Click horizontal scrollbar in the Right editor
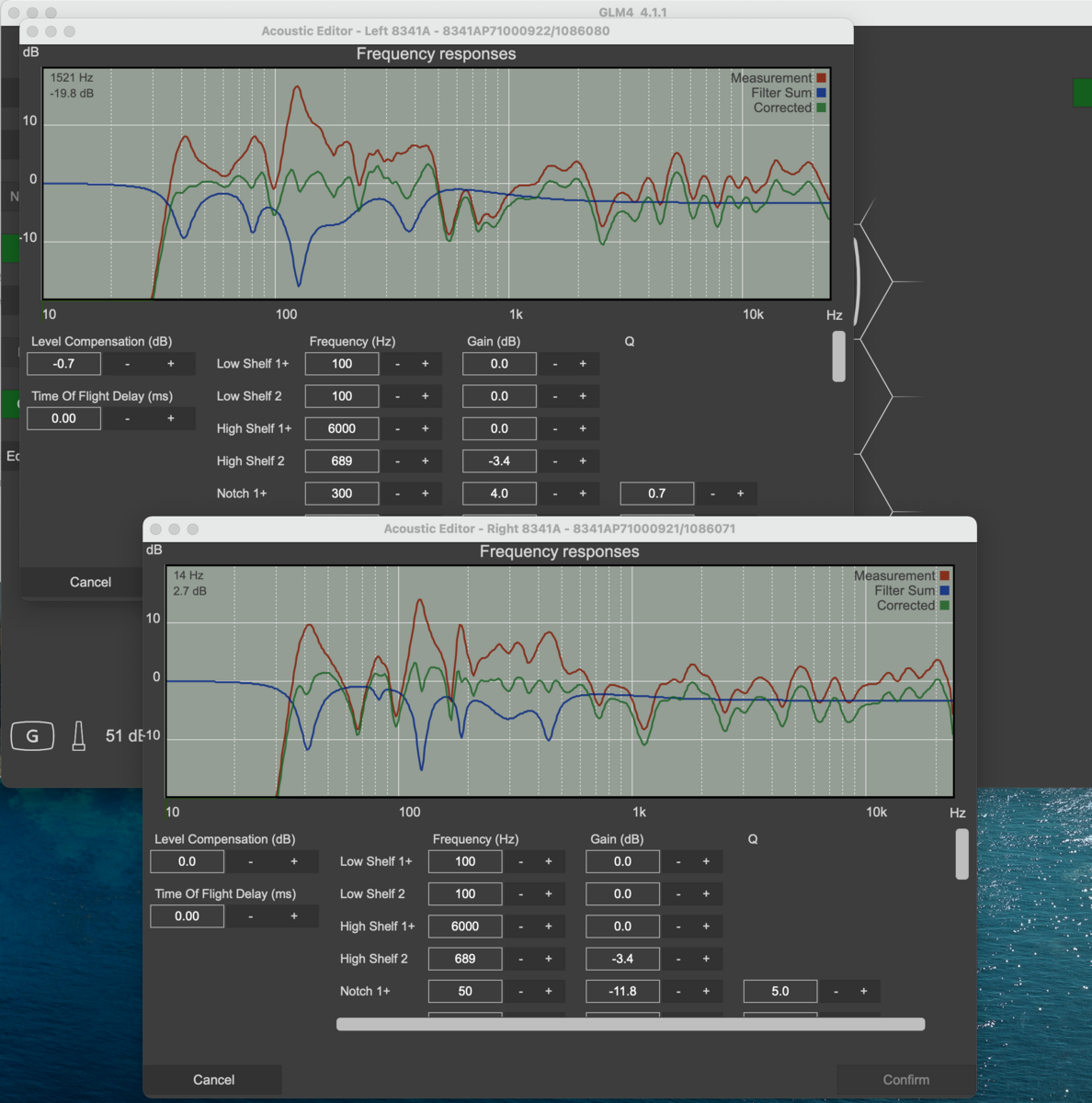 coord(631,1024)
